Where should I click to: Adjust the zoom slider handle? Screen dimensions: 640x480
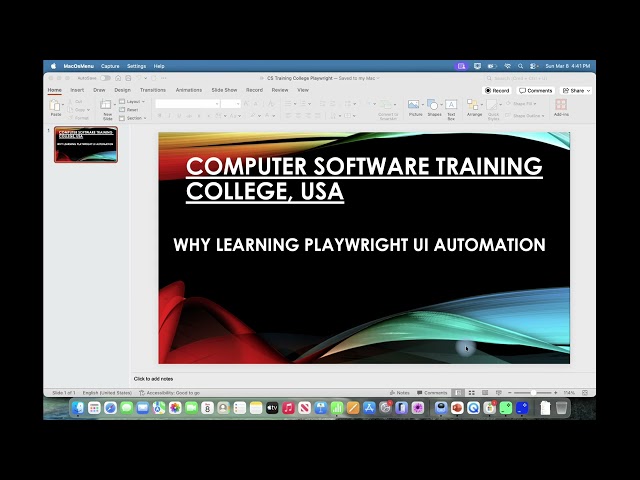533,393
